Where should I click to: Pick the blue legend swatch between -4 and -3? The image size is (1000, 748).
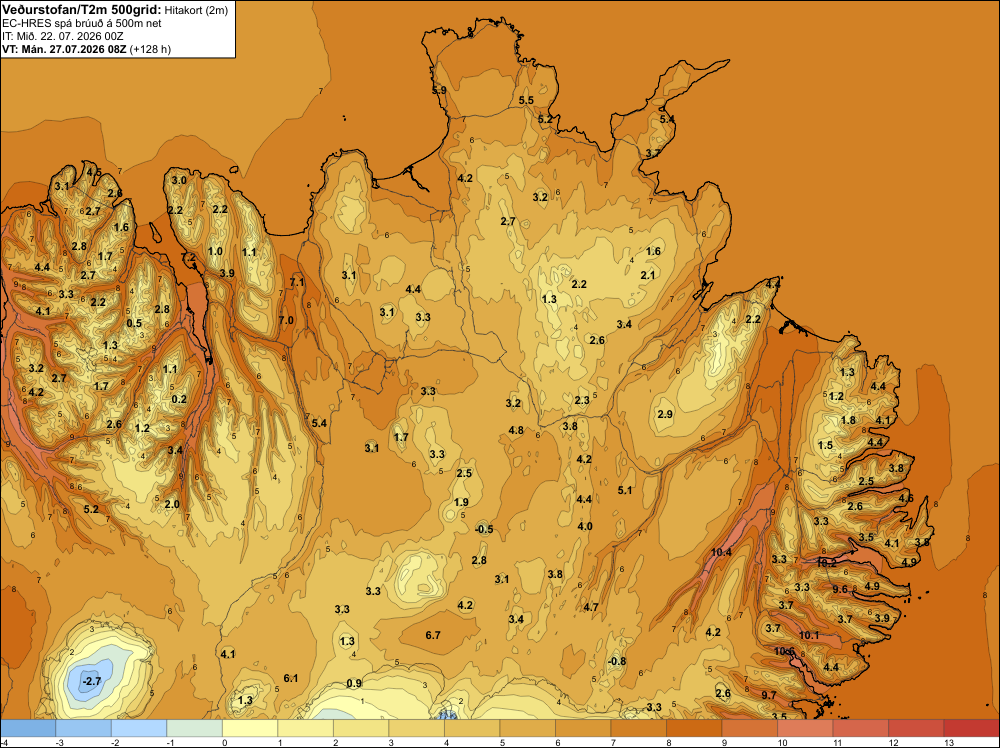tap(28, 728)
